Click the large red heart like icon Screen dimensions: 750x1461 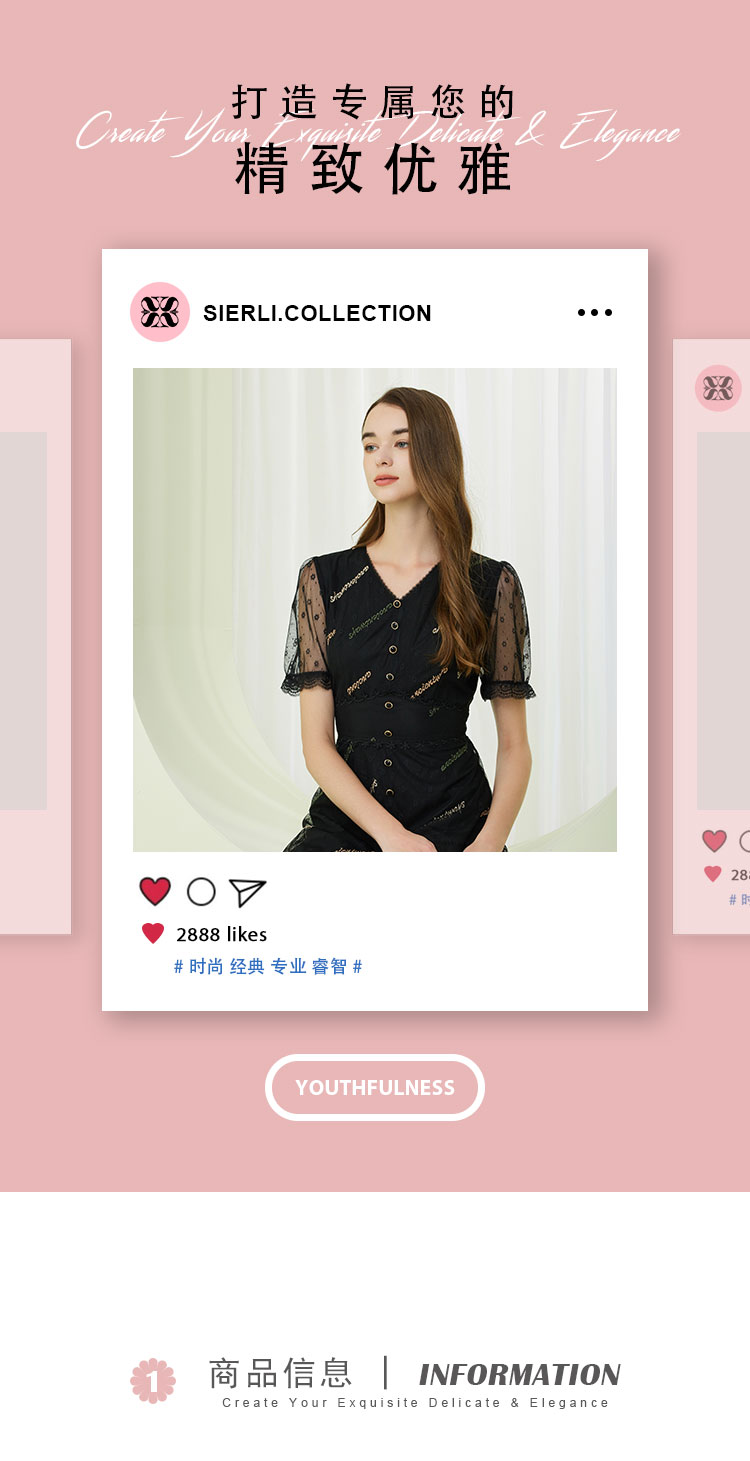[x=155, y=891]
